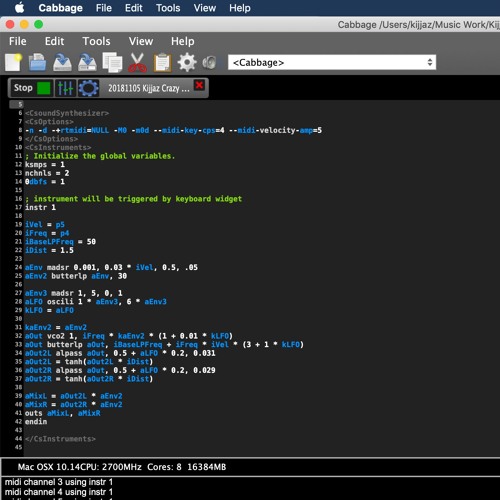Click the line 'ksmps = 1'
Image resolution: width=500 pixels, height=500 pixels.
click(45, 164)
